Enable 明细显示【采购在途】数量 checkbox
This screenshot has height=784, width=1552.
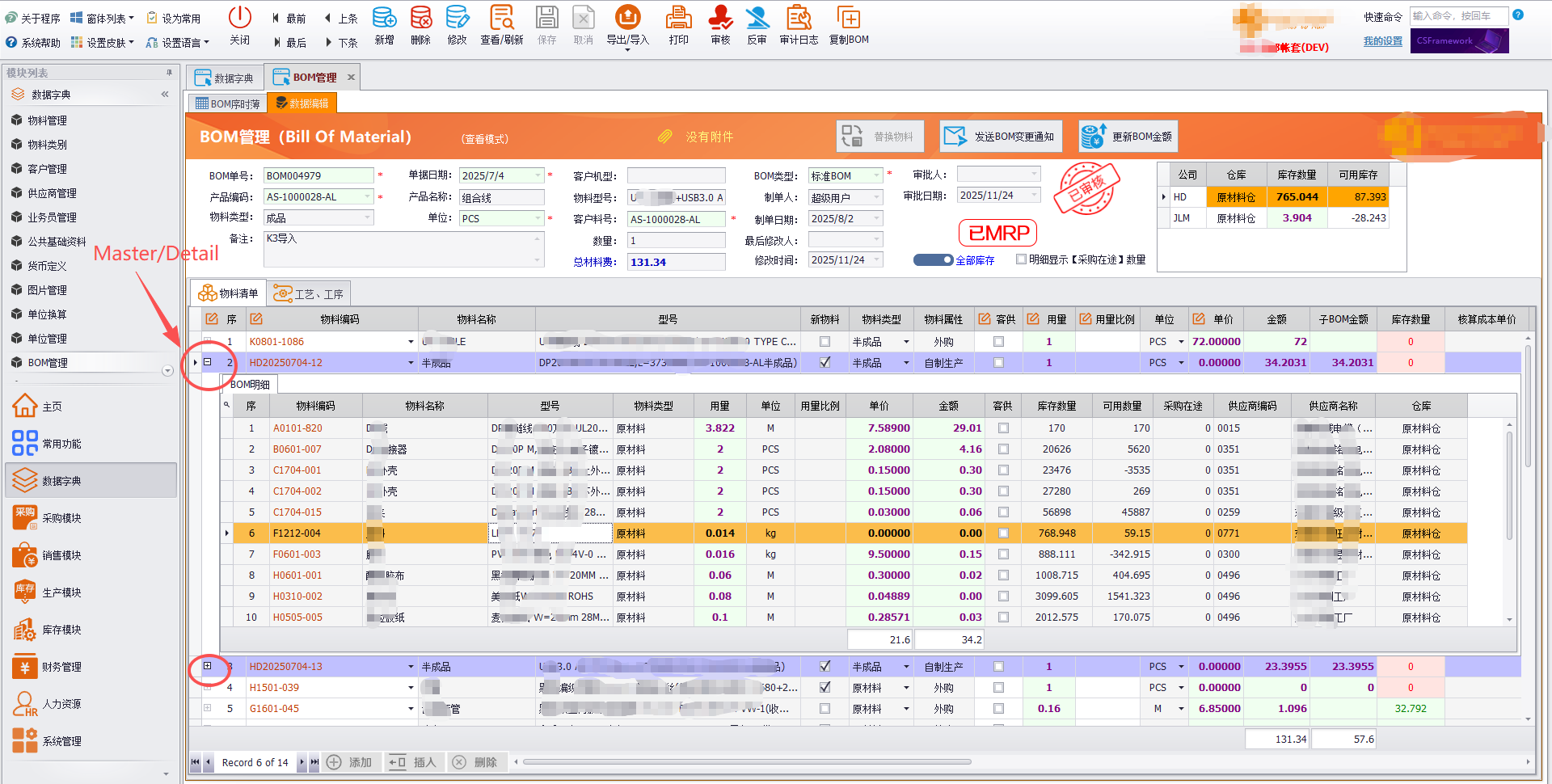[x=1021, y=259]
